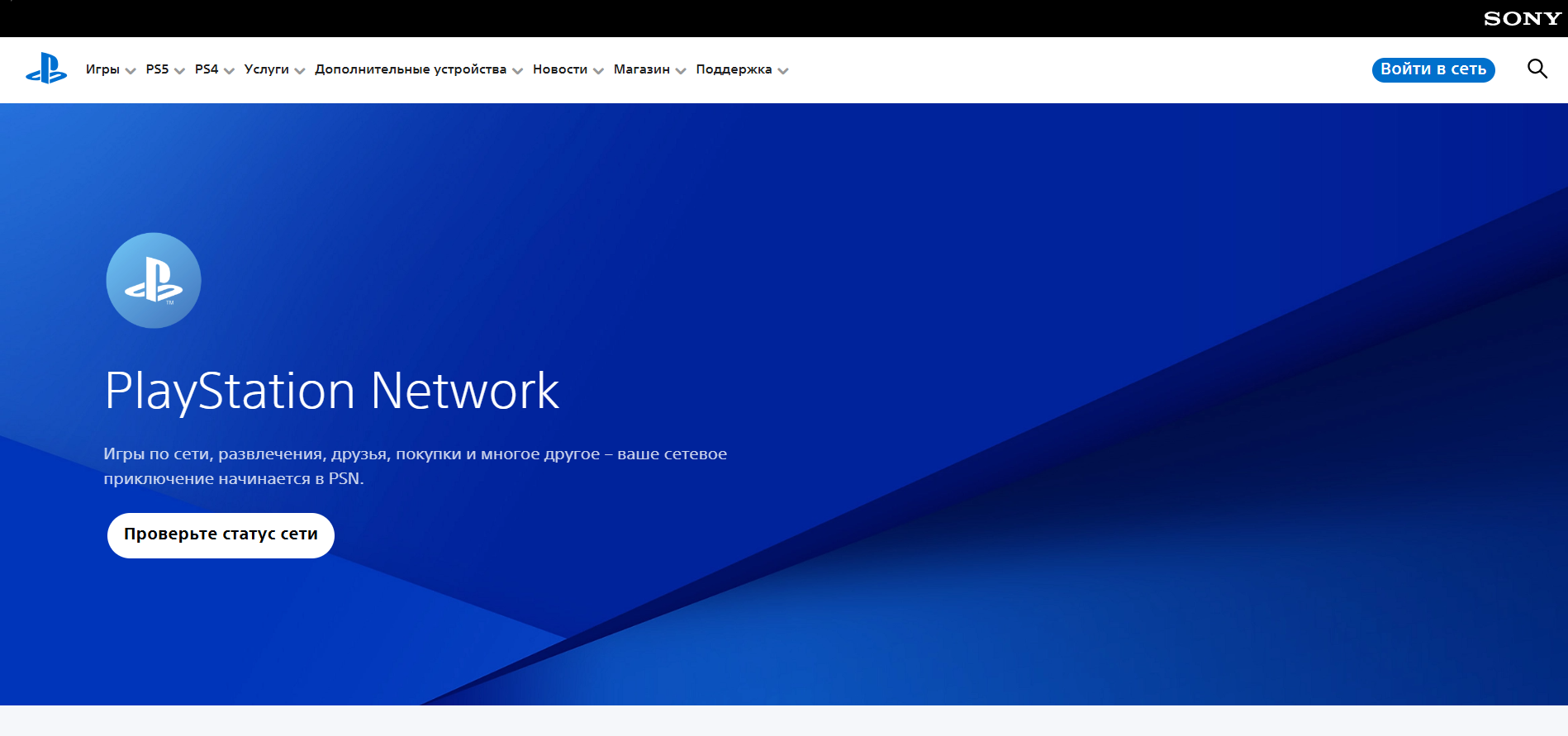Expand the chevron next to PS5

(x=179, y=71)
